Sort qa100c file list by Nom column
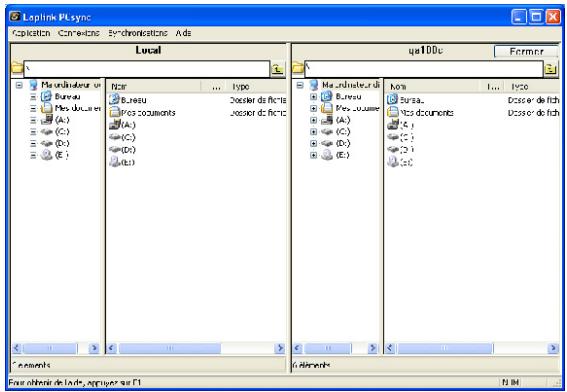 pos(432,87)
